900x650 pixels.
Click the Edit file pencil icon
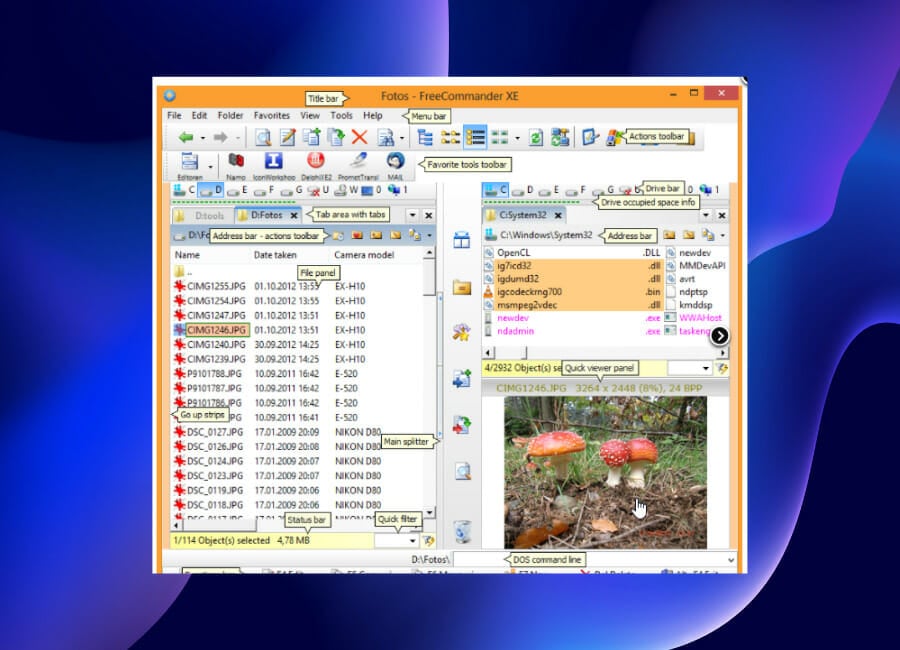288,137
